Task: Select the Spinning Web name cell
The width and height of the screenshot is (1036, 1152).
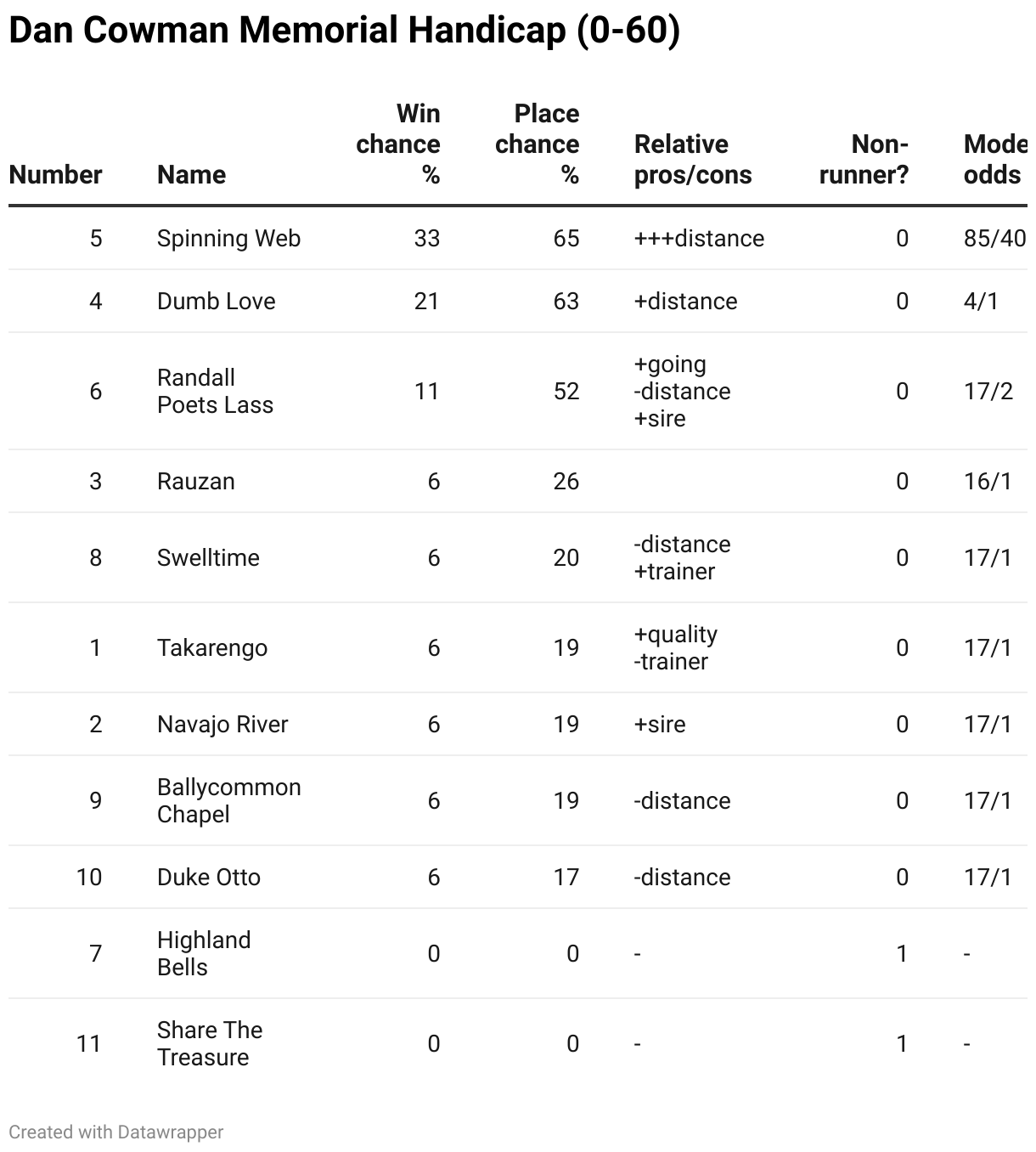Action: coord(228,239)
